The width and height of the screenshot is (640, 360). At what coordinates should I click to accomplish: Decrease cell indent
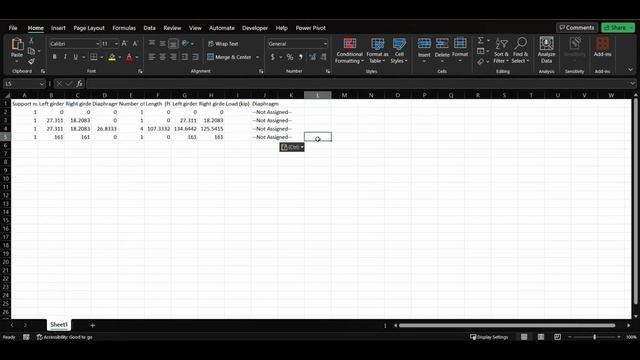[185, 57]
